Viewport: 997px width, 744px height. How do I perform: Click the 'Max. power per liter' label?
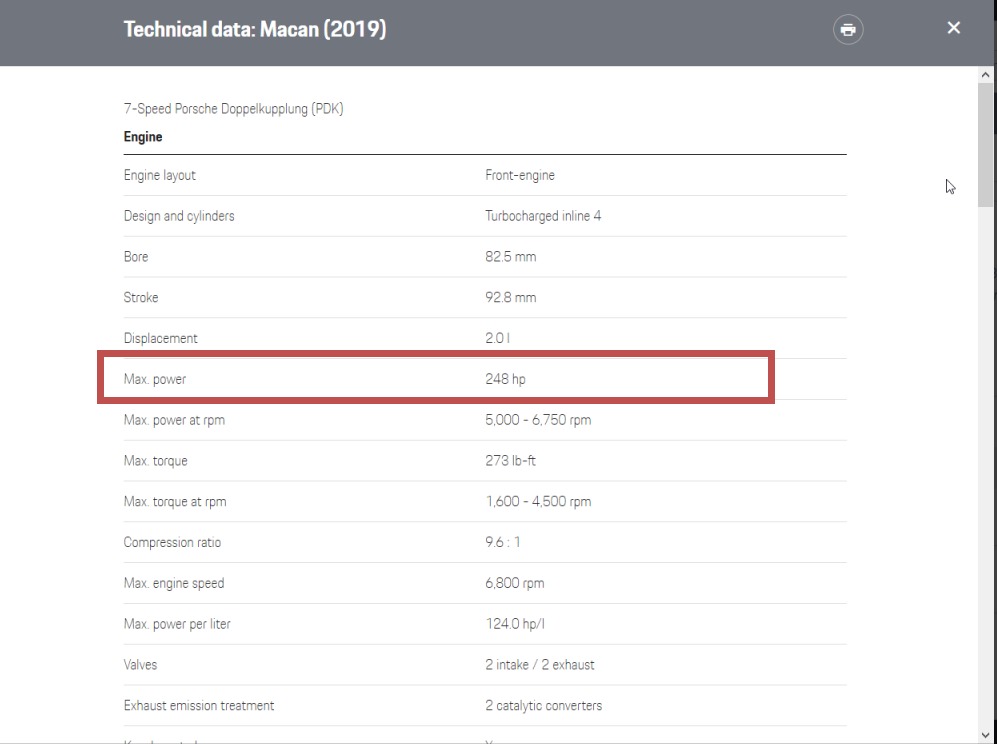point(177,624)
